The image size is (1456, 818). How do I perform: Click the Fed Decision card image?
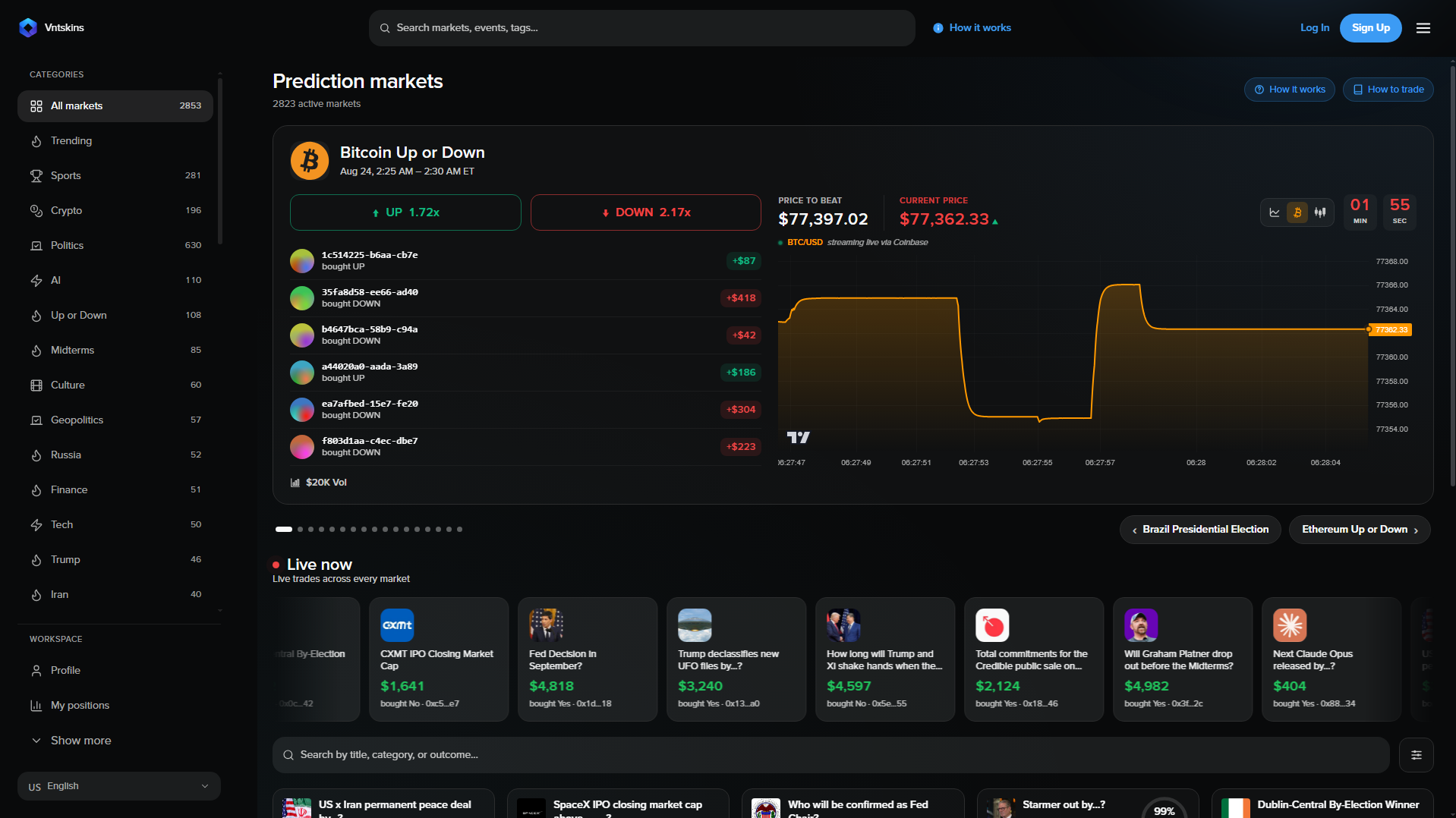(x=546, y=625)
